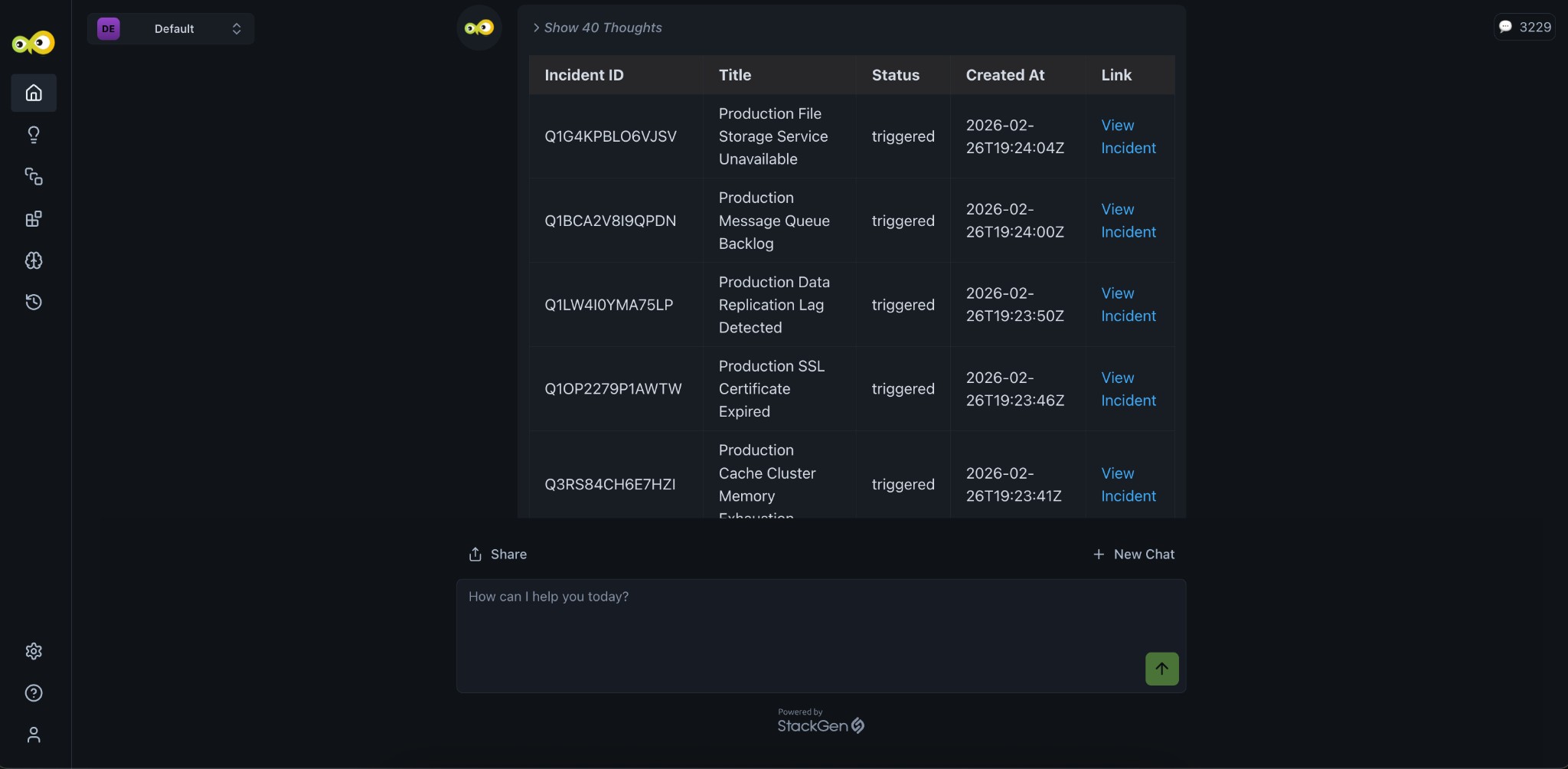Open the Home icon in sidebar
Screen dimensions: 1568x769
pyautogui.click(x=34, y=93)
